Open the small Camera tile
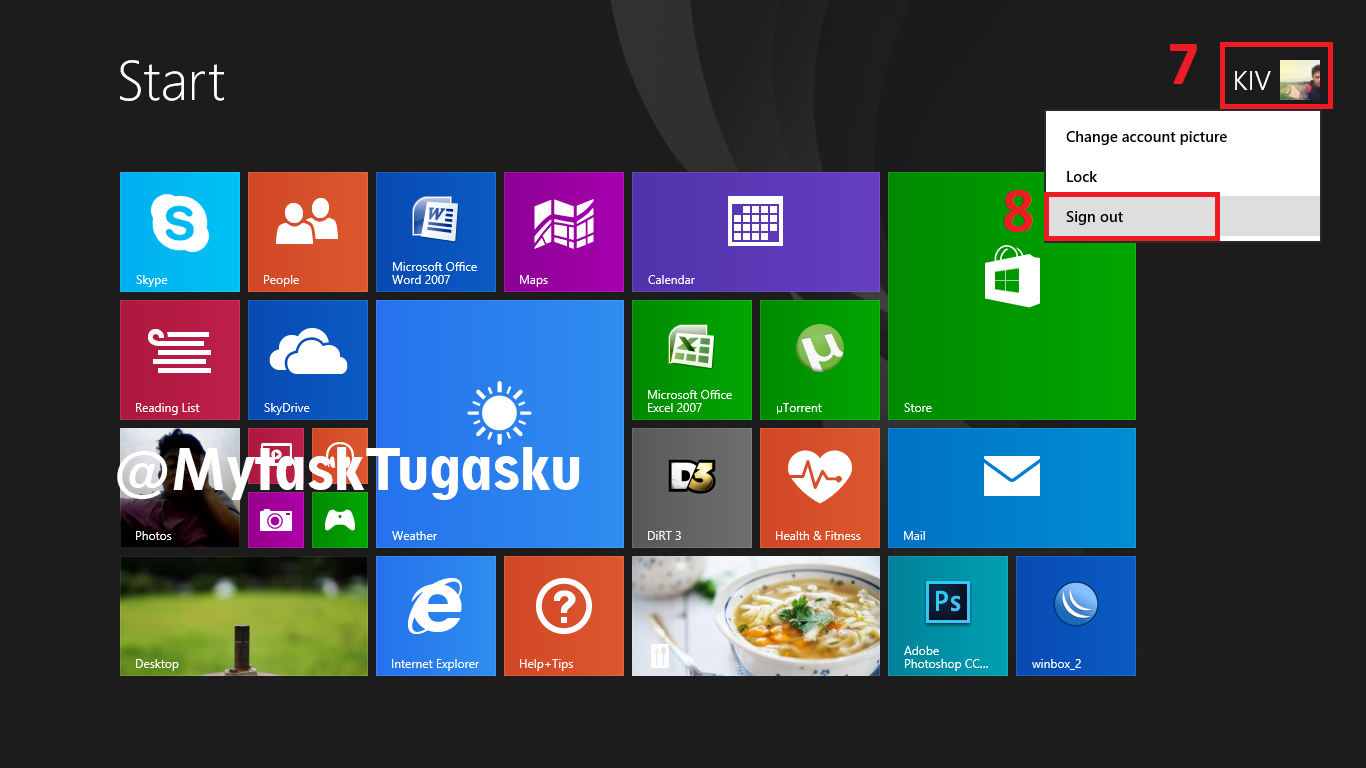This screenshot has height=768, width=1366. 276,520
